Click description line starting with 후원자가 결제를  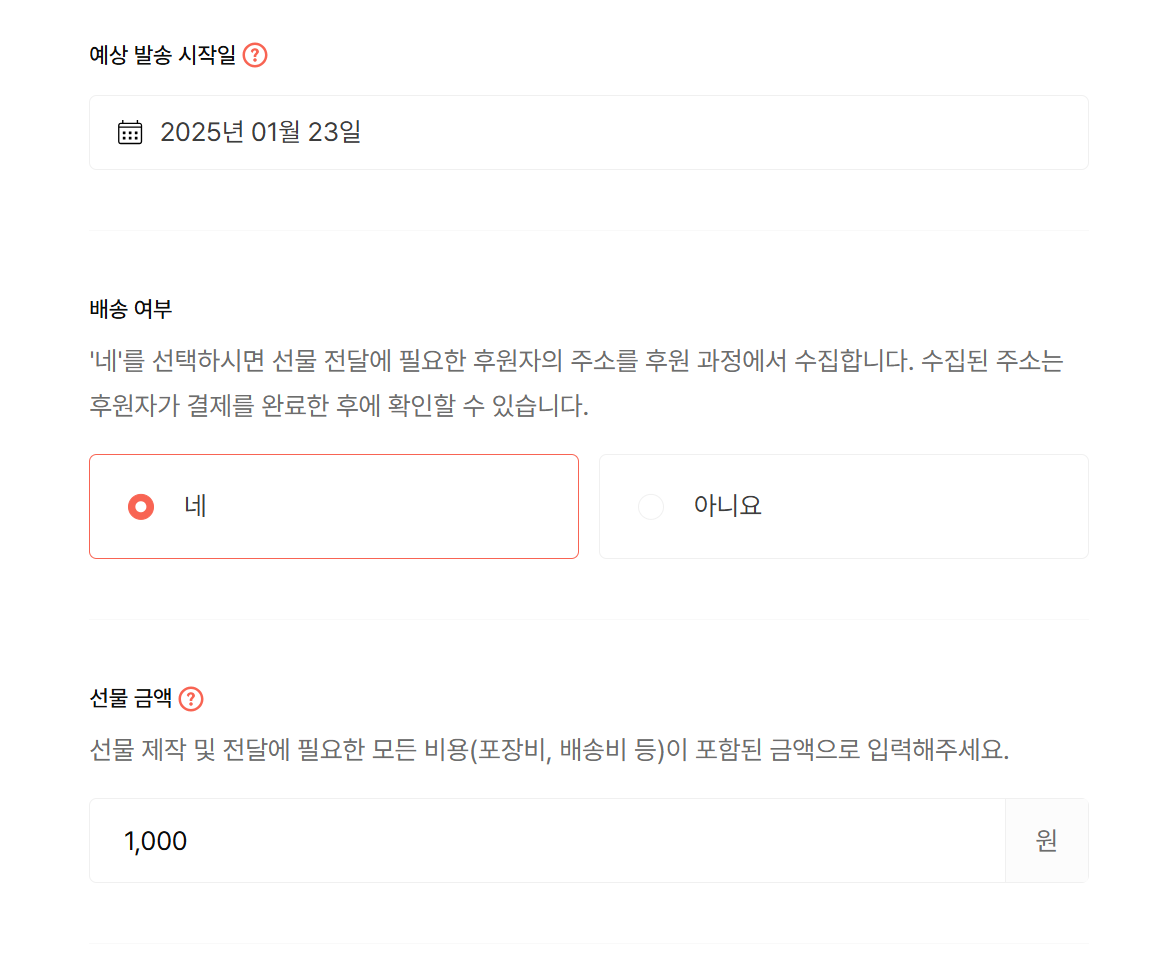339,407
